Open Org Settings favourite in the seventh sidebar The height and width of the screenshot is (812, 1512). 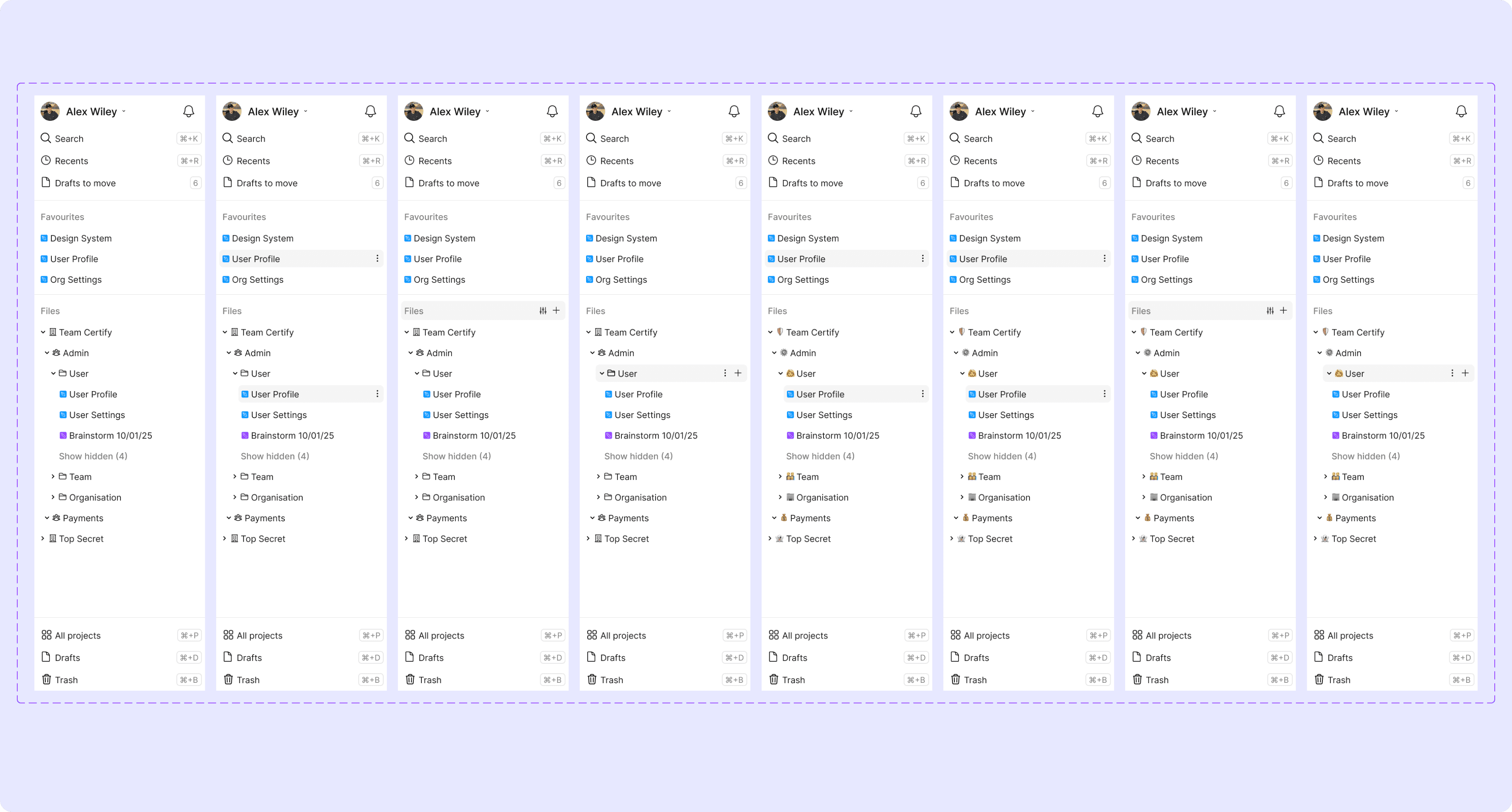[x=1210, y=279]
